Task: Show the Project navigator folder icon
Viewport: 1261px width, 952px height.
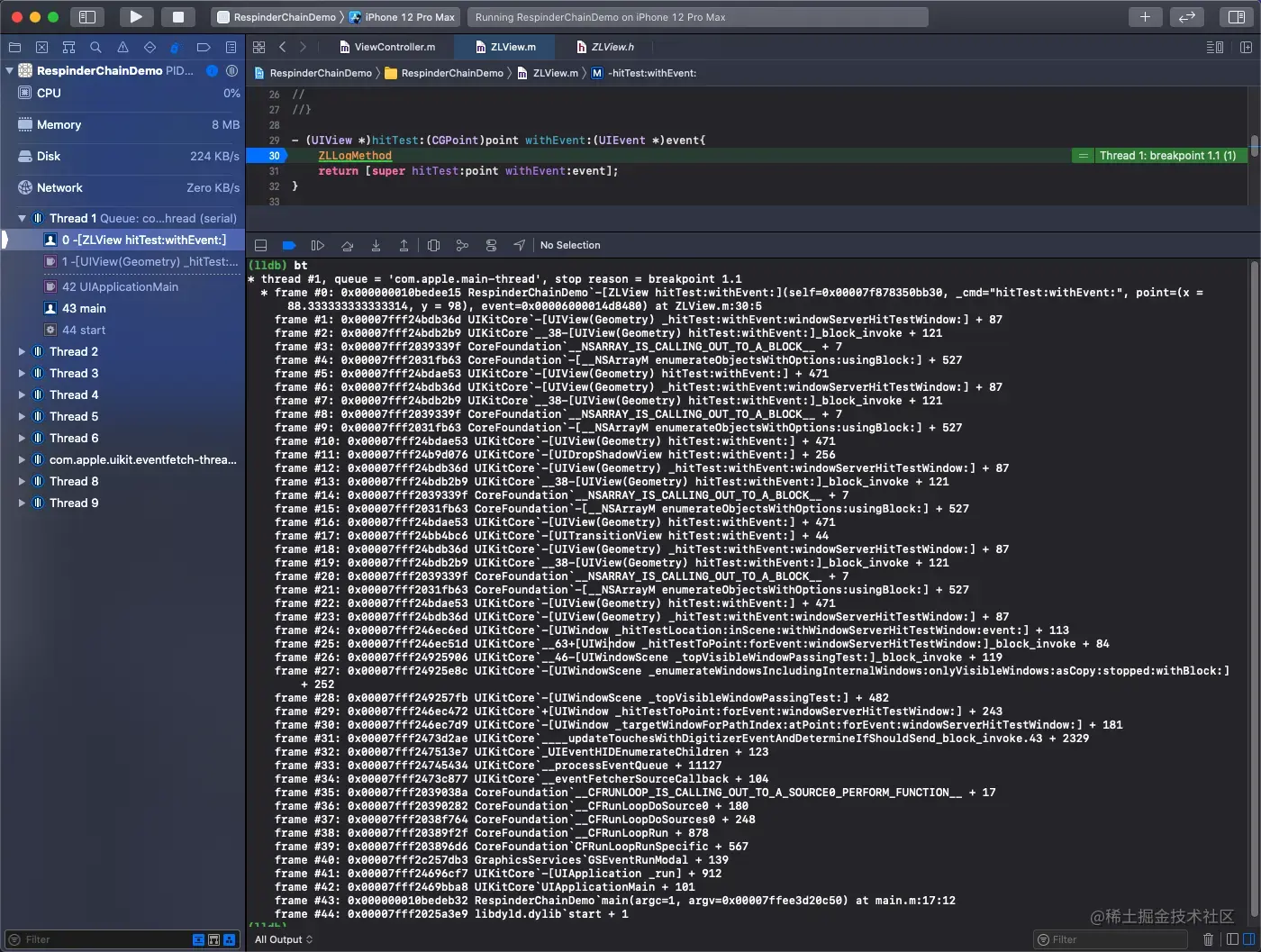Action: tap(14, 47)
